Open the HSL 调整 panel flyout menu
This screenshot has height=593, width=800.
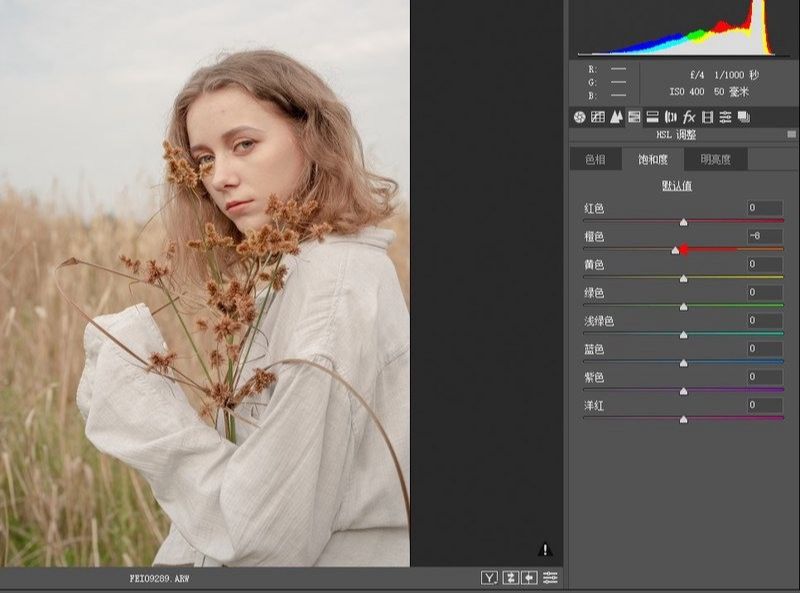tap(791, 134)
